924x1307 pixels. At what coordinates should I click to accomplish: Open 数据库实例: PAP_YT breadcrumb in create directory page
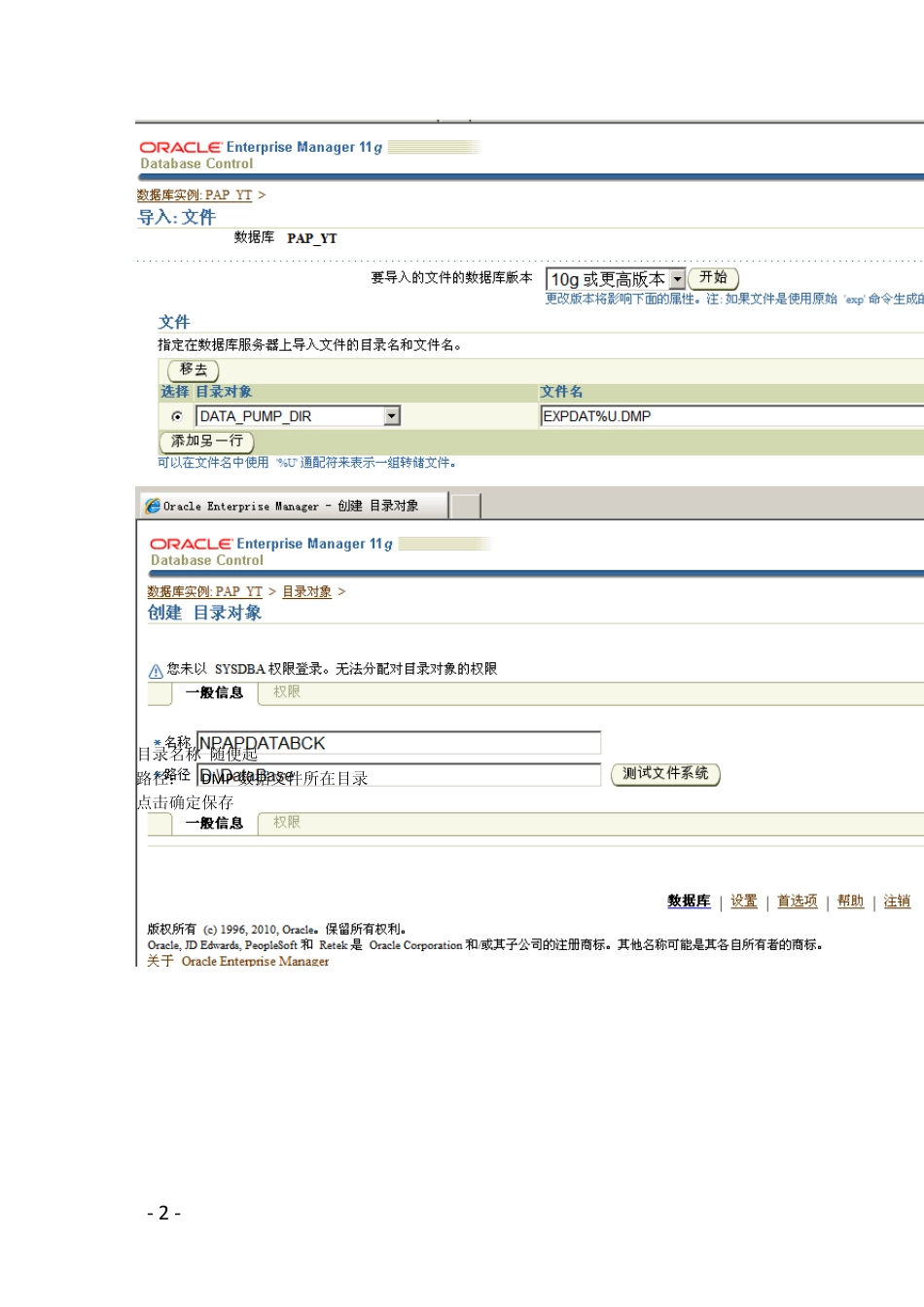[x=205, y=592]
